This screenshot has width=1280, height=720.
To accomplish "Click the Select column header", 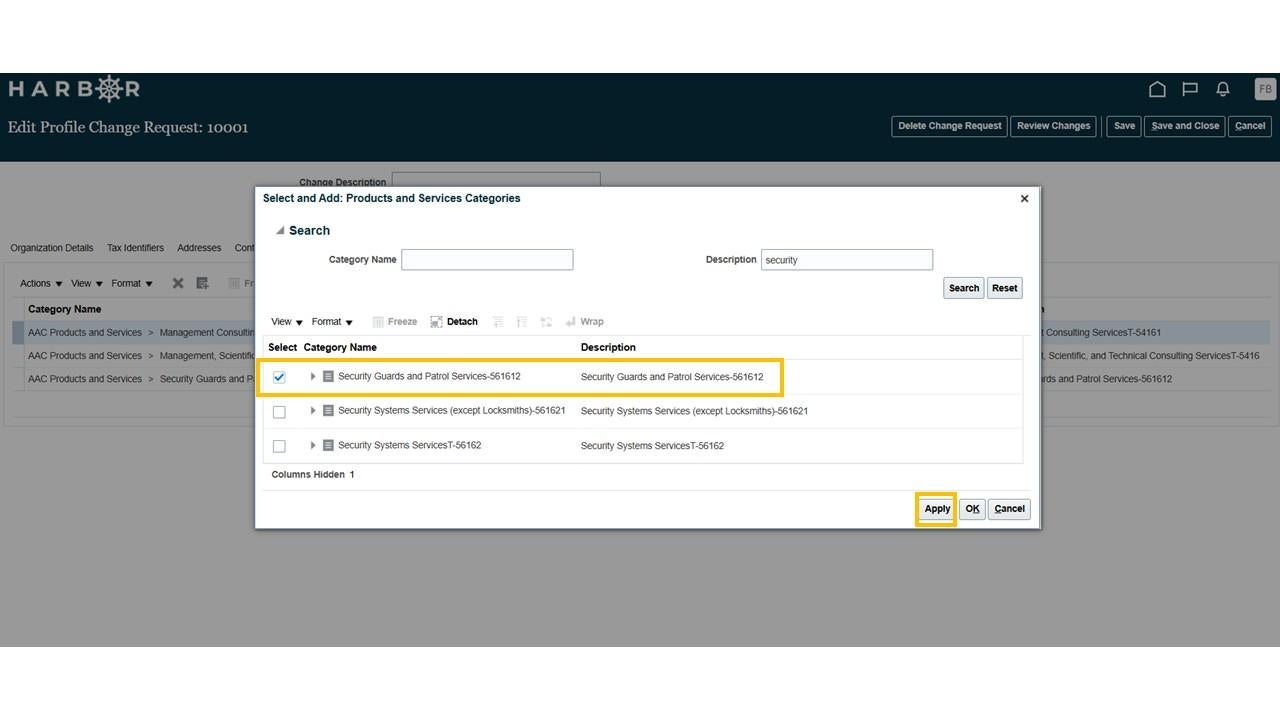I will pyautogui.click(x=283, y=348).
